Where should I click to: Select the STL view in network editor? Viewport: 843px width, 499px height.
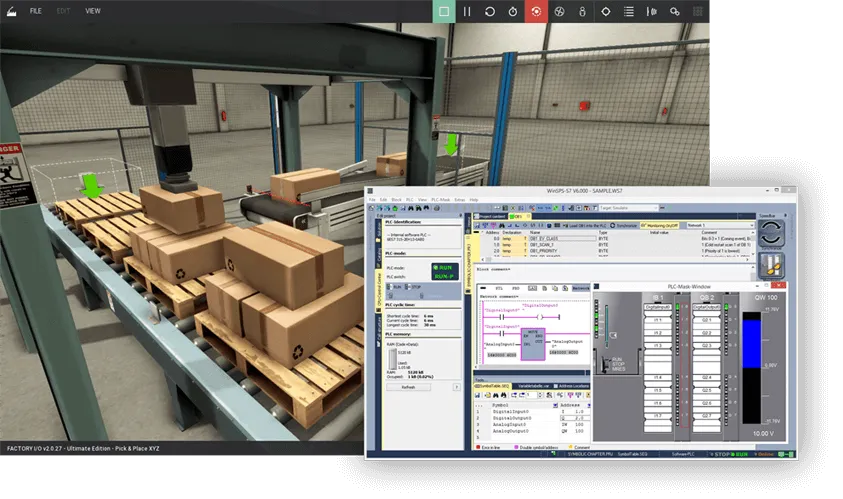(498, 288)
